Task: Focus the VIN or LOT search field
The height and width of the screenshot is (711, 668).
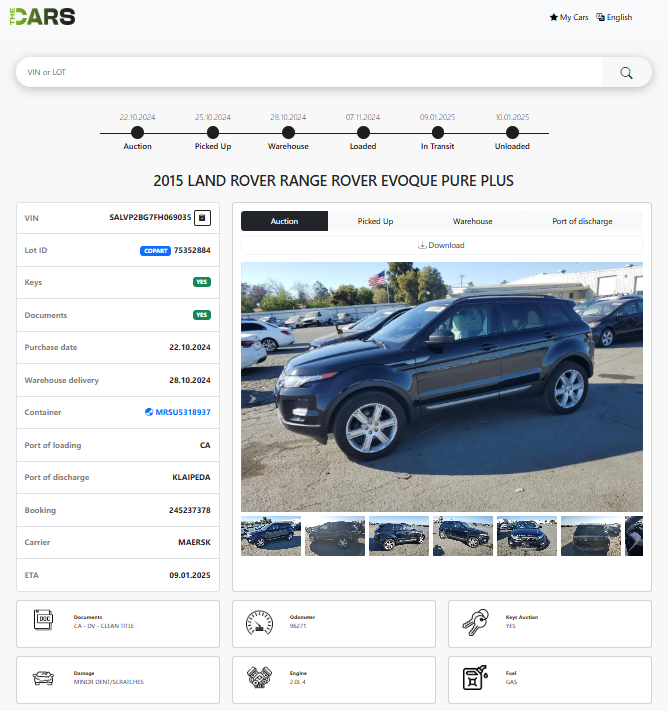Action: (x=309, y=72)
